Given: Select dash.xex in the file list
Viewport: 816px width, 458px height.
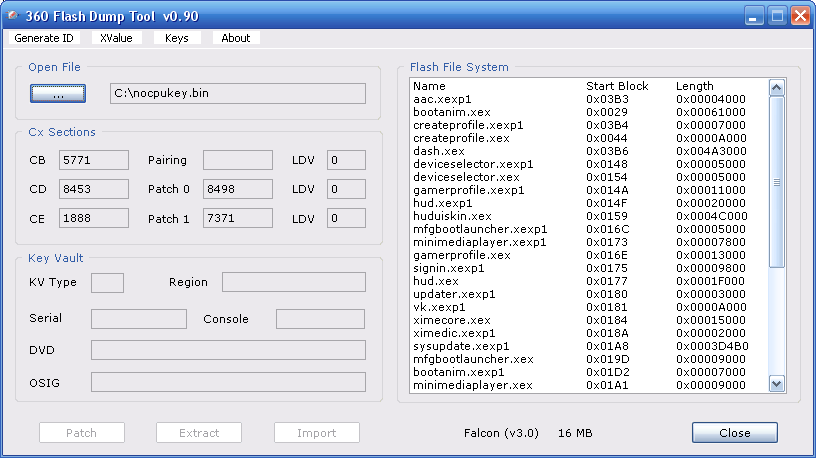Looking at the screenshot, I should (x=588, y=151).
